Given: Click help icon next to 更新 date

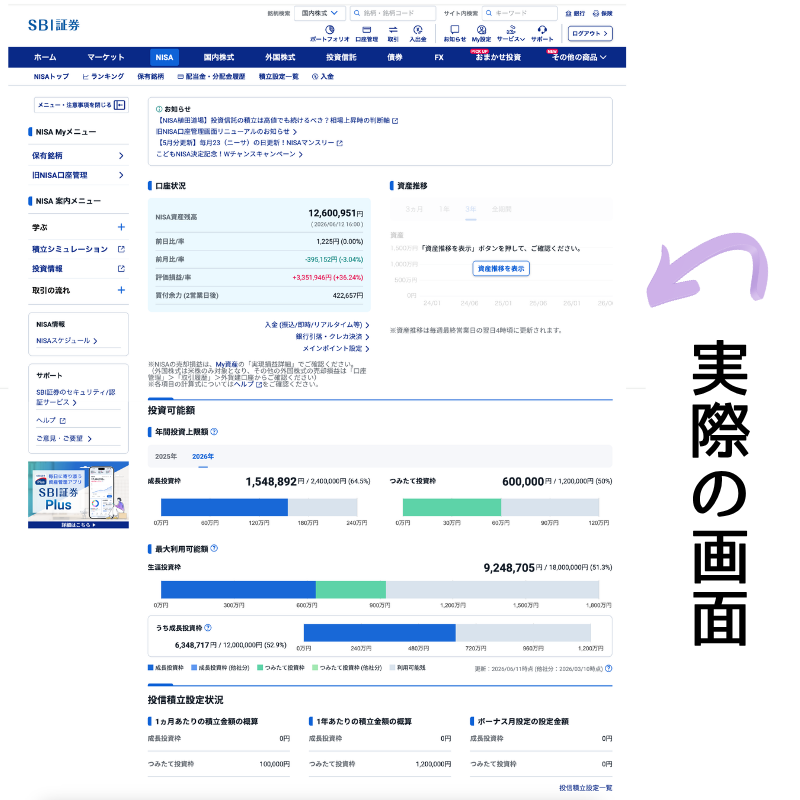Looking at the screenshot, I should pyautogui.click(x=608, y=668).
